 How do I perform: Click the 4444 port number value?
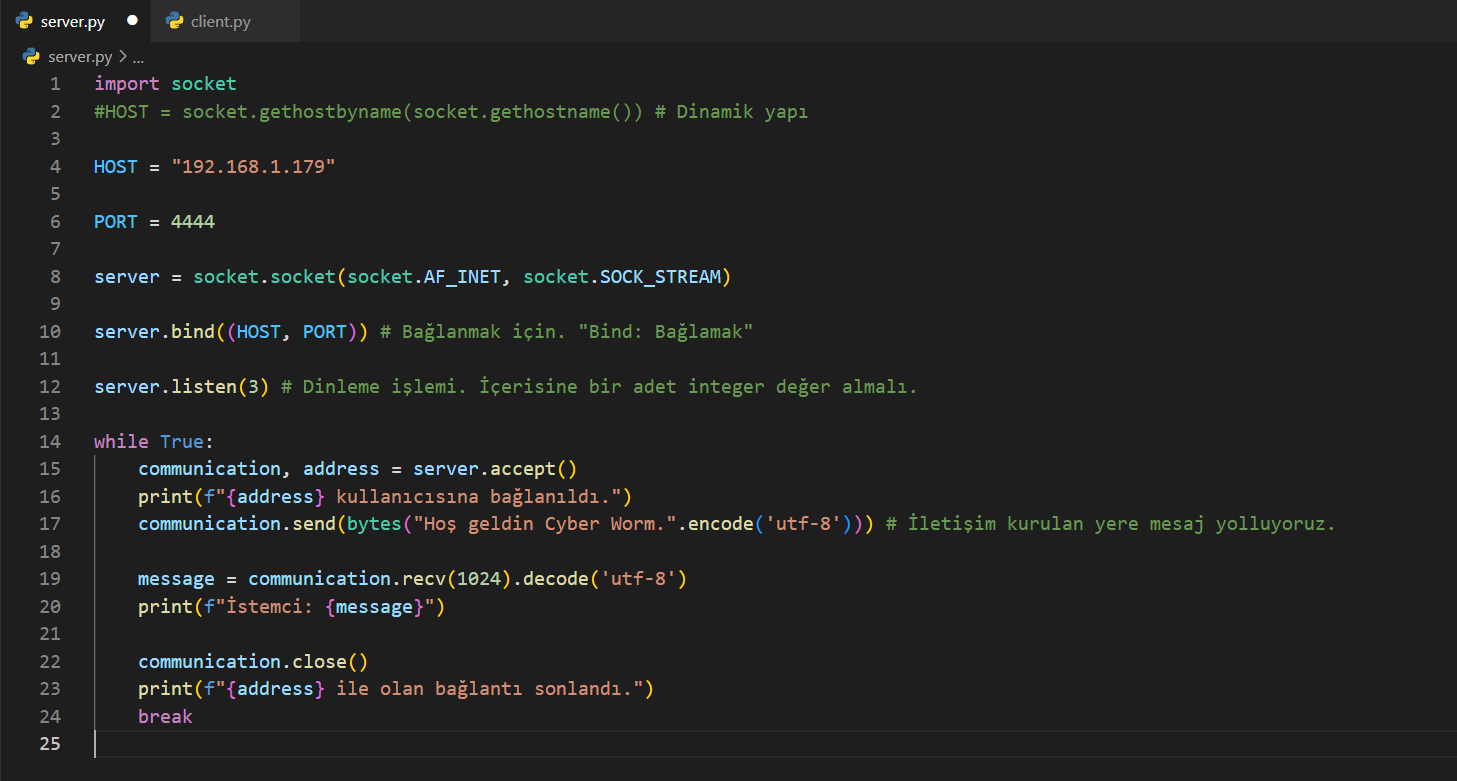point(192,221)
